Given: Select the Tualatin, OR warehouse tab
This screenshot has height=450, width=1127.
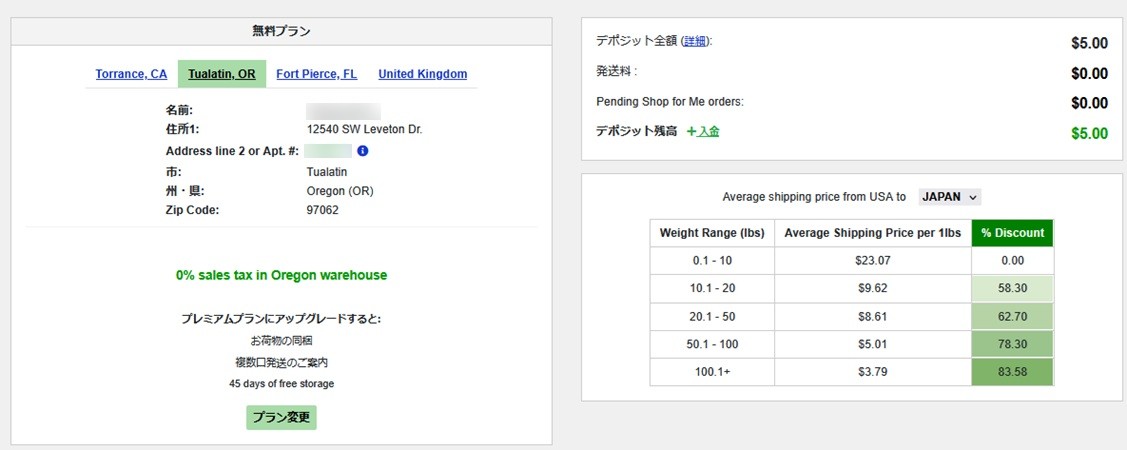Looking at the screenshot, I should point(221,74).
